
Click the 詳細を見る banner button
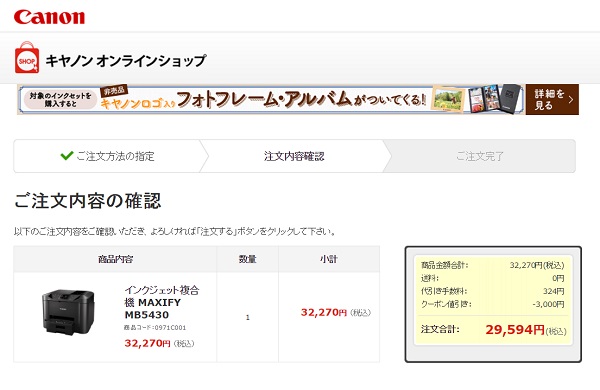tap(552, 100)
